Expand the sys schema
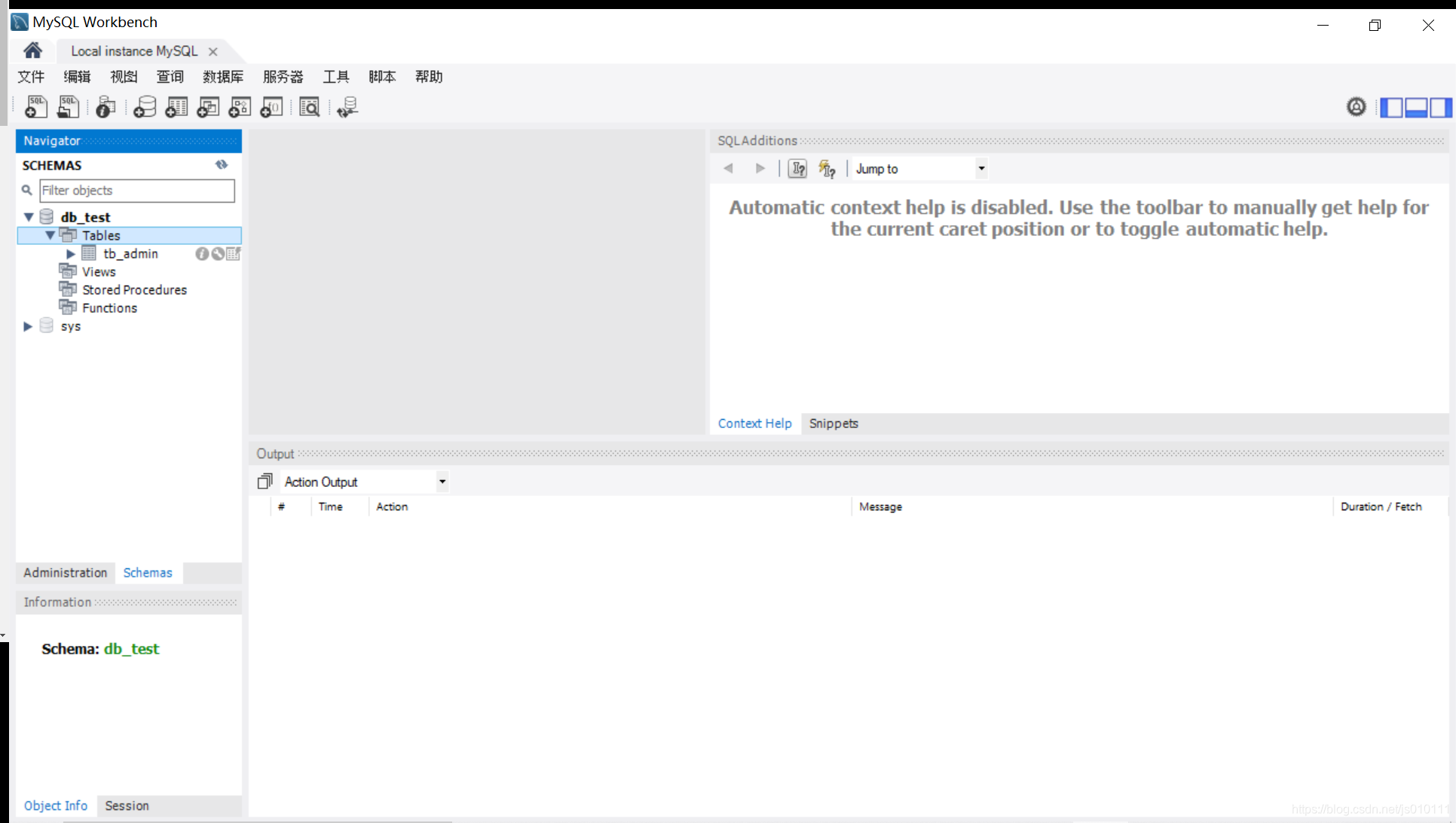 28,326
